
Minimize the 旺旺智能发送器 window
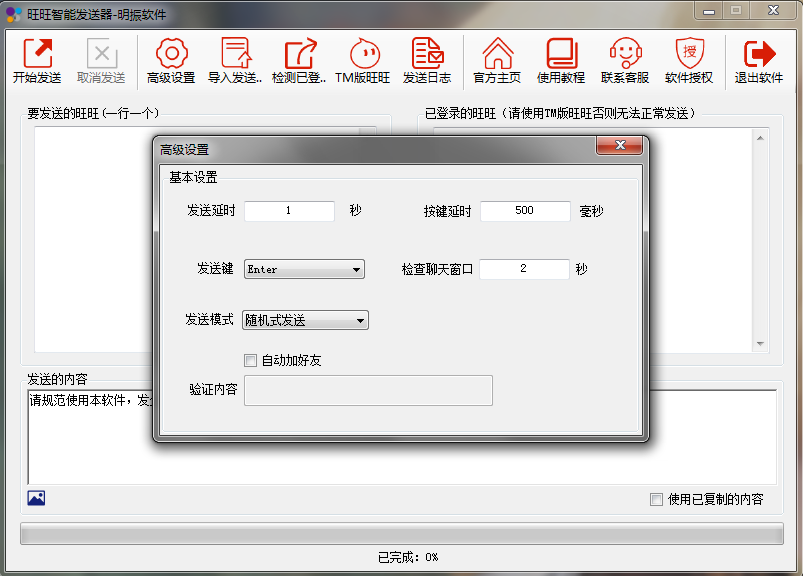[x=709, y=11]
